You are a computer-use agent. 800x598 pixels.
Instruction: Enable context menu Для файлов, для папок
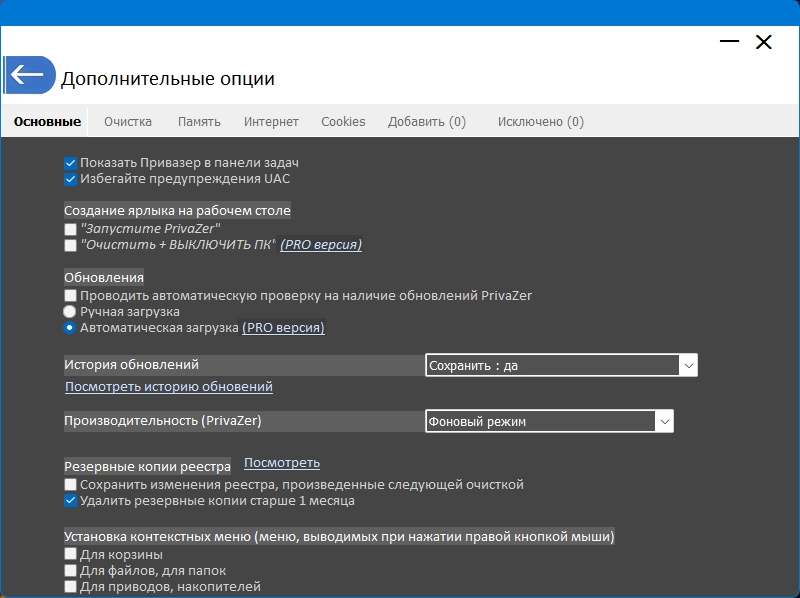70,570
